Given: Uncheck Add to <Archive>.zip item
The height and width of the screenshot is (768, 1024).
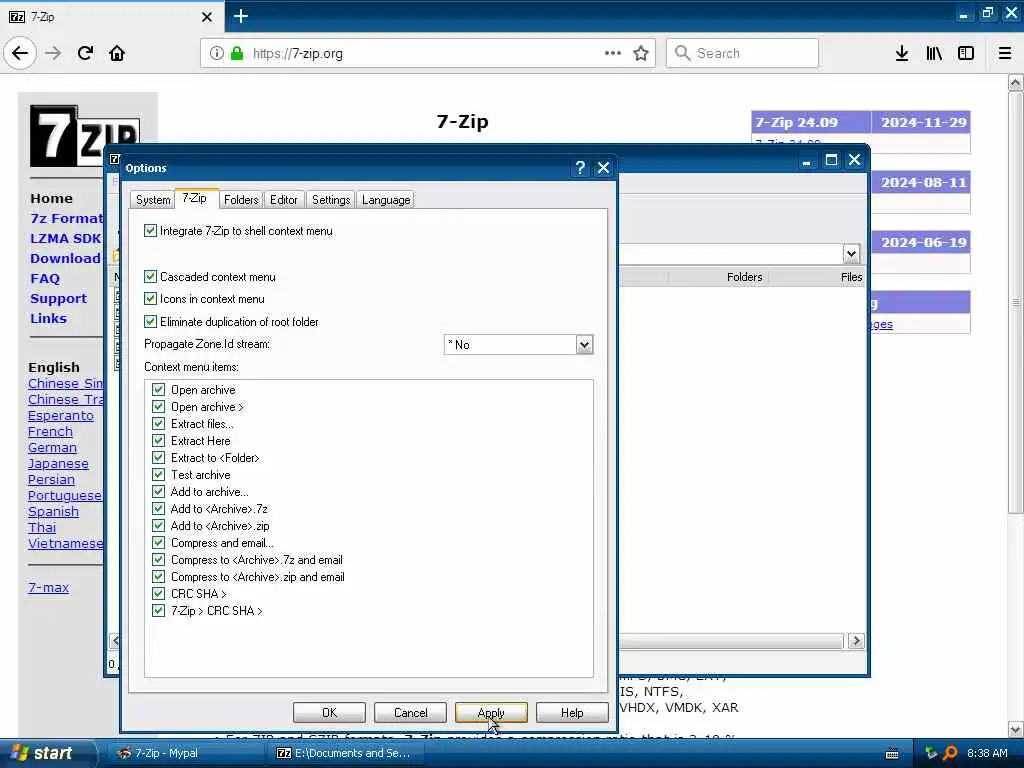Looking at the screenshot, I should coord(158,526).
